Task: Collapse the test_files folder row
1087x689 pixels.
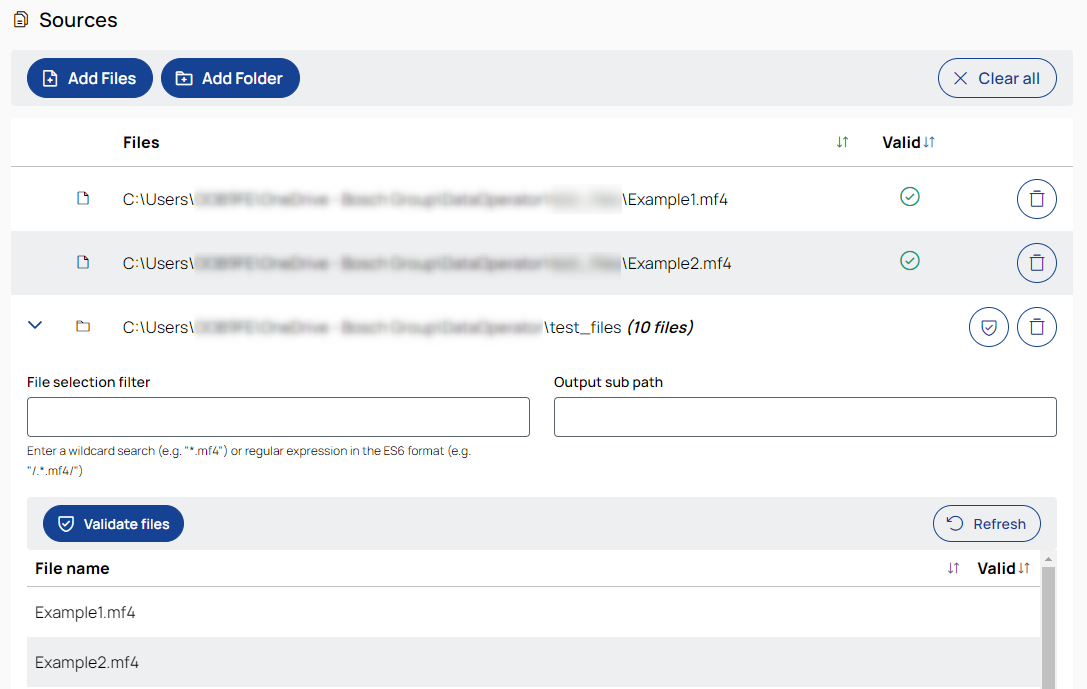Action: 35,326
